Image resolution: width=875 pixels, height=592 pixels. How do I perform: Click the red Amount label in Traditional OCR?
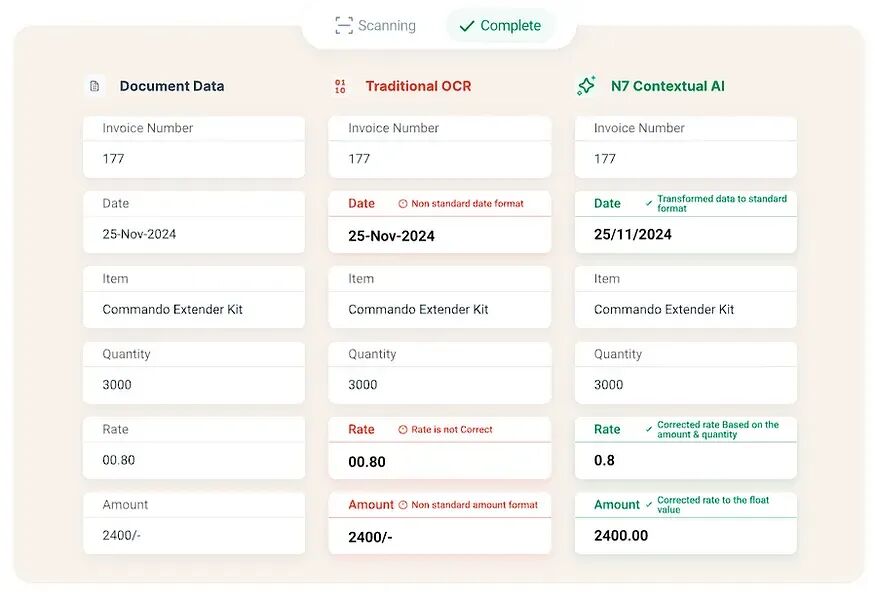(x=371, y=505)
